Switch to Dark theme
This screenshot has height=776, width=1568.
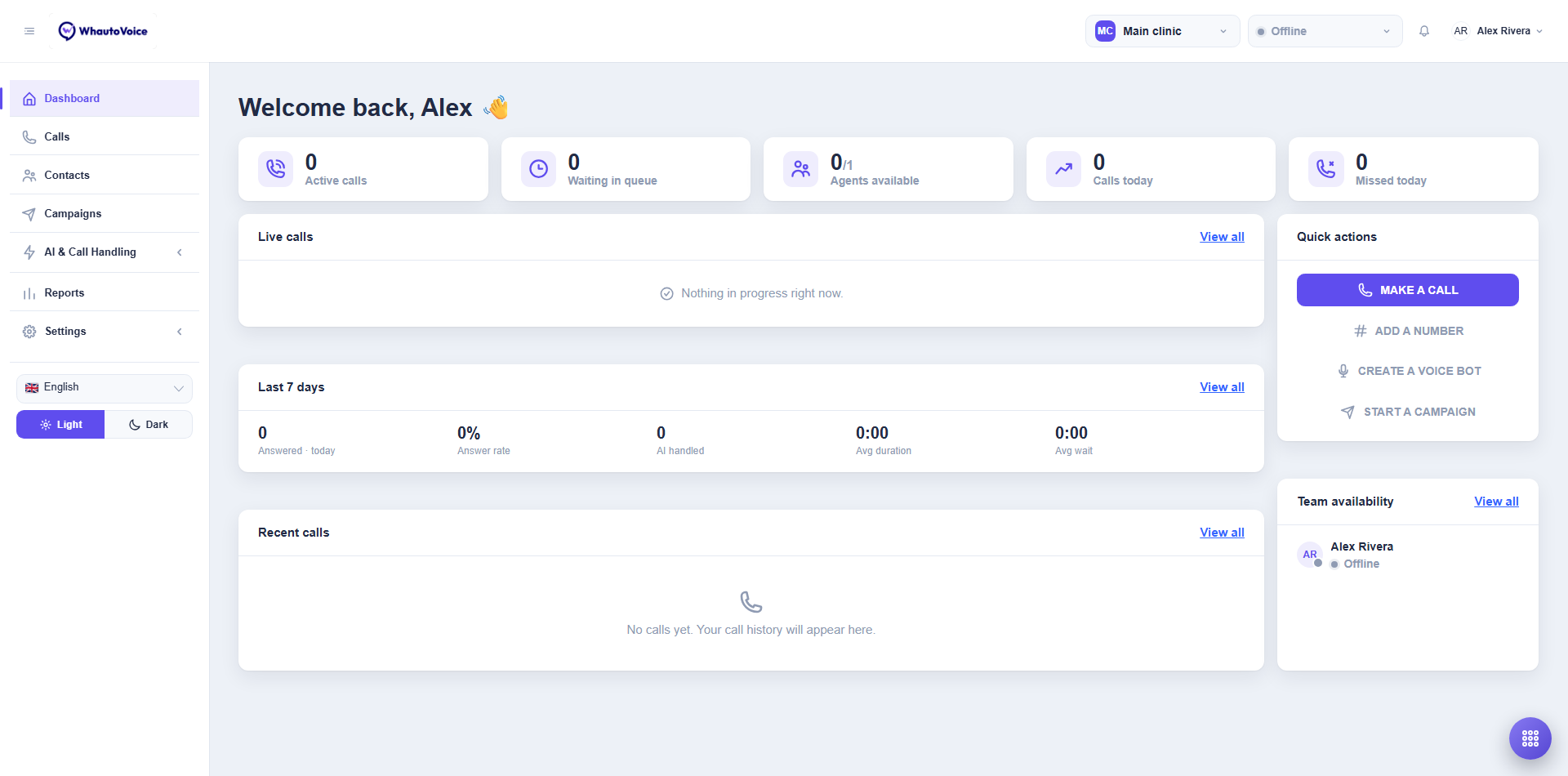pyautogui.click(x=149, y=425)
